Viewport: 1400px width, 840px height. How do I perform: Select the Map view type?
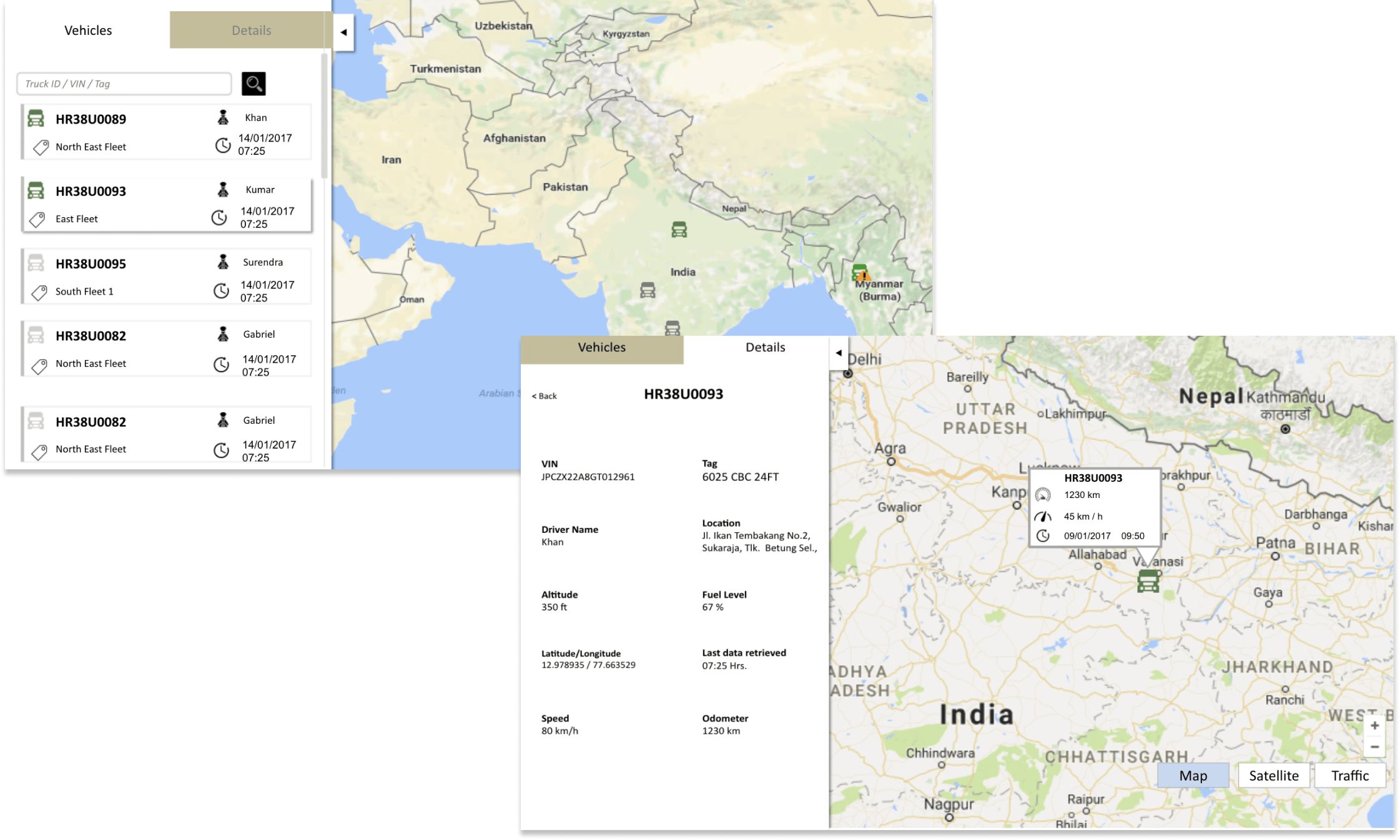click(1193, 776)
